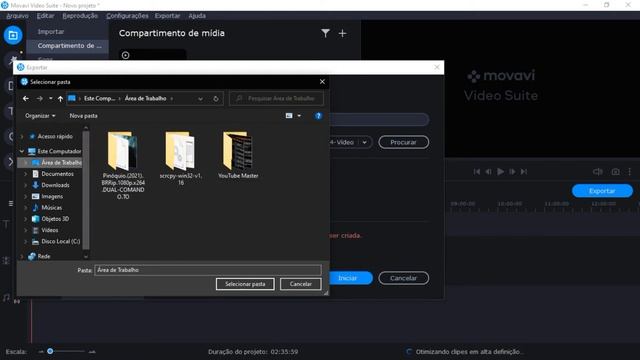The width and height of the screenshot is (640, 360).
Task: Open the Exportar menu
Action: 167,16
